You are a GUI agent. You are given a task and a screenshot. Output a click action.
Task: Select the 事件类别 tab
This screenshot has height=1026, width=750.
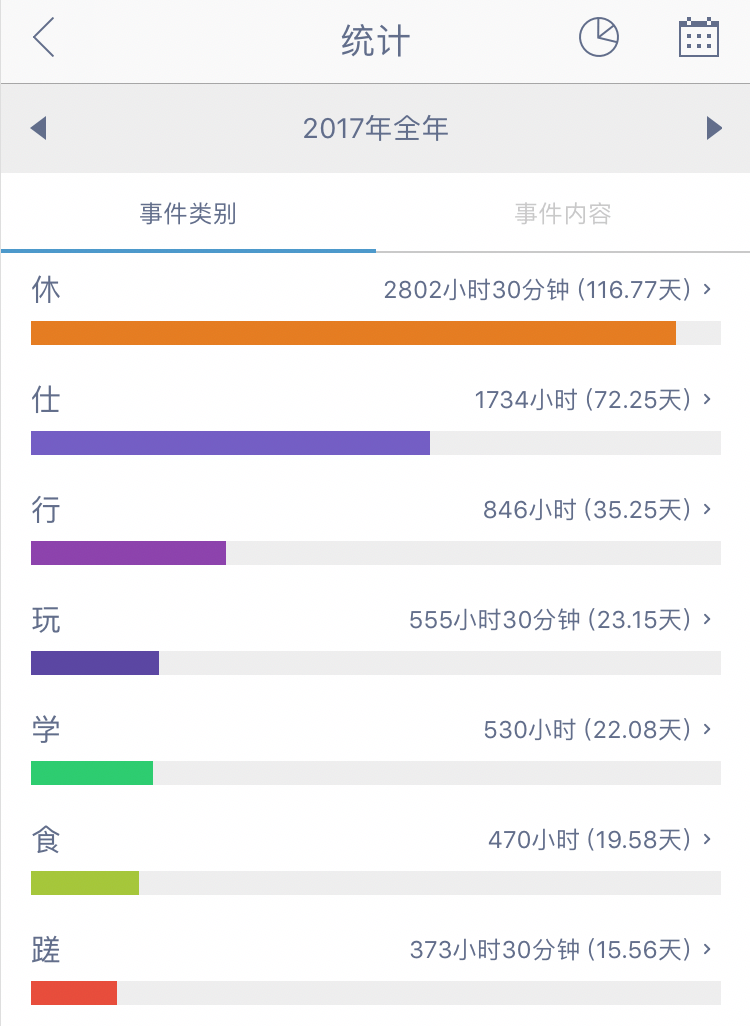(x=188, y=214)
